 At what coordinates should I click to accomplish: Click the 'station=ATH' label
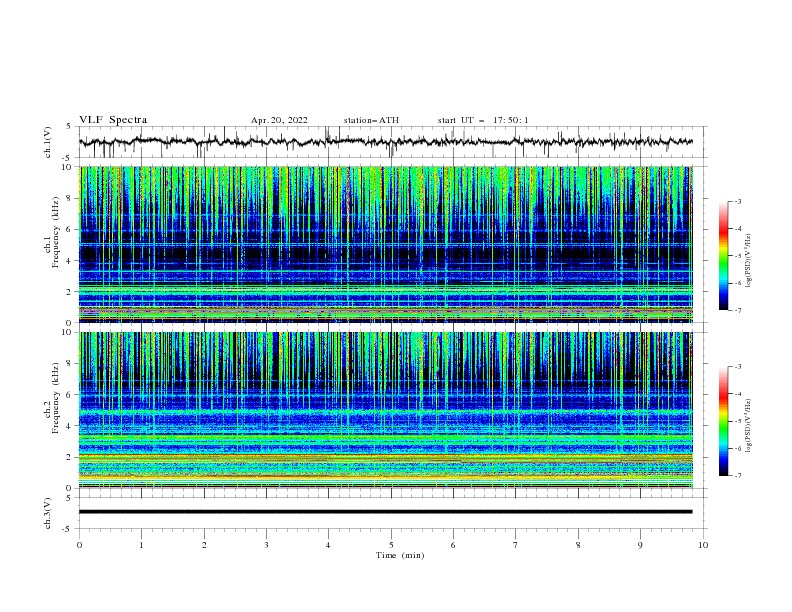[371, 120]
